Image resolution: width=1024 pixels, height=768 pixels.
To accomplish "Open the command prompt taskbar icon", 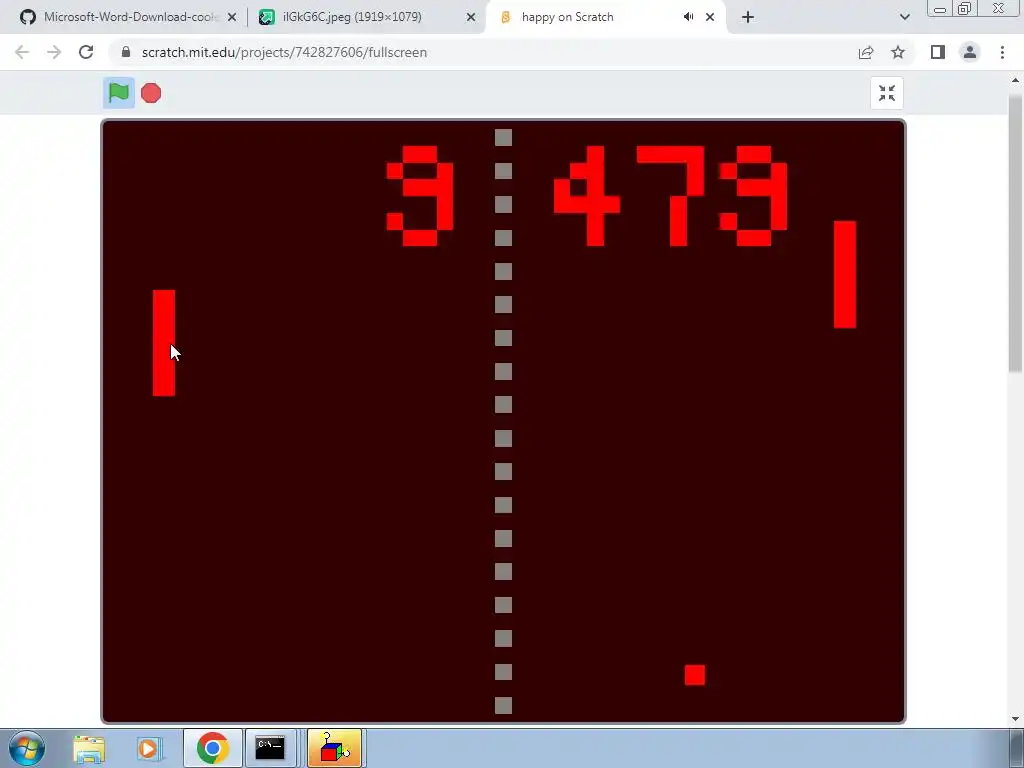I will tap(270, 748).
